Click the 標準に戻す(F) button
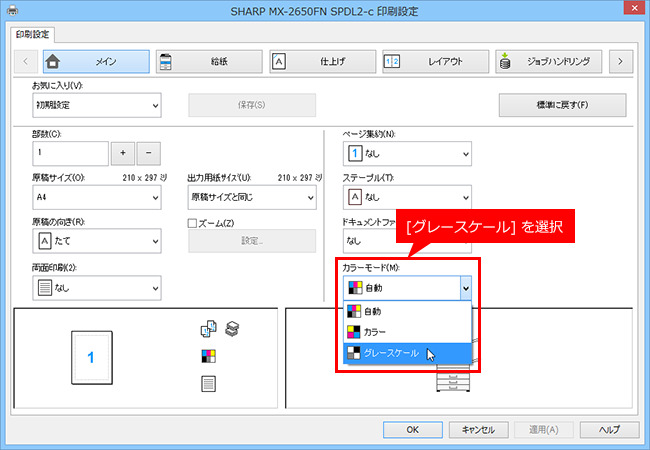This screenshot has width=650, height=450. coord(563,105)
